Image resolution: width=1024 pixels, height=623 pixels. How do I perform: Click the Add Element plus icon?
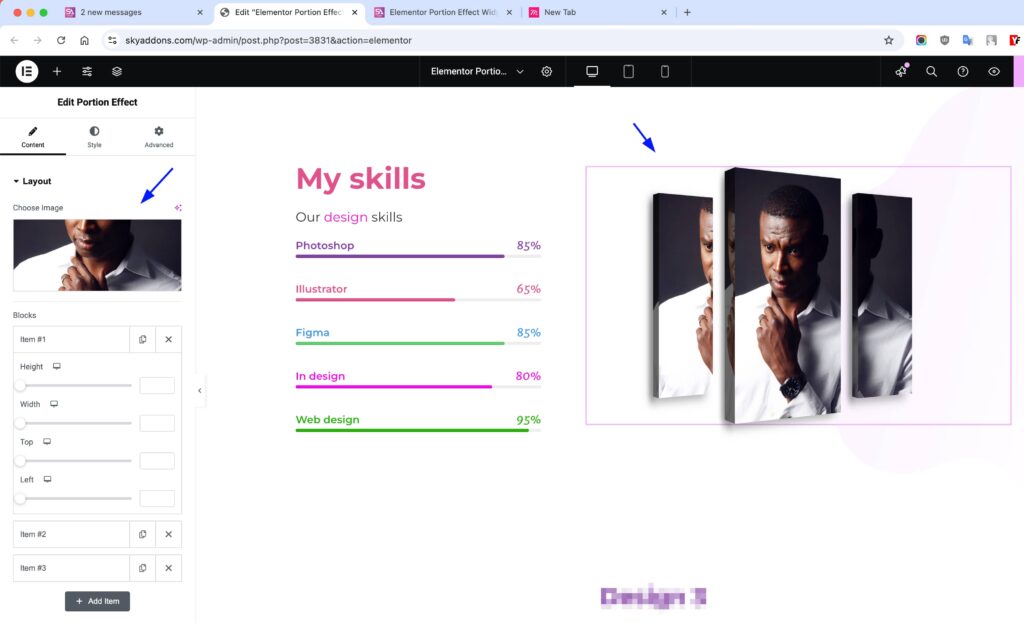pos(57,71)
